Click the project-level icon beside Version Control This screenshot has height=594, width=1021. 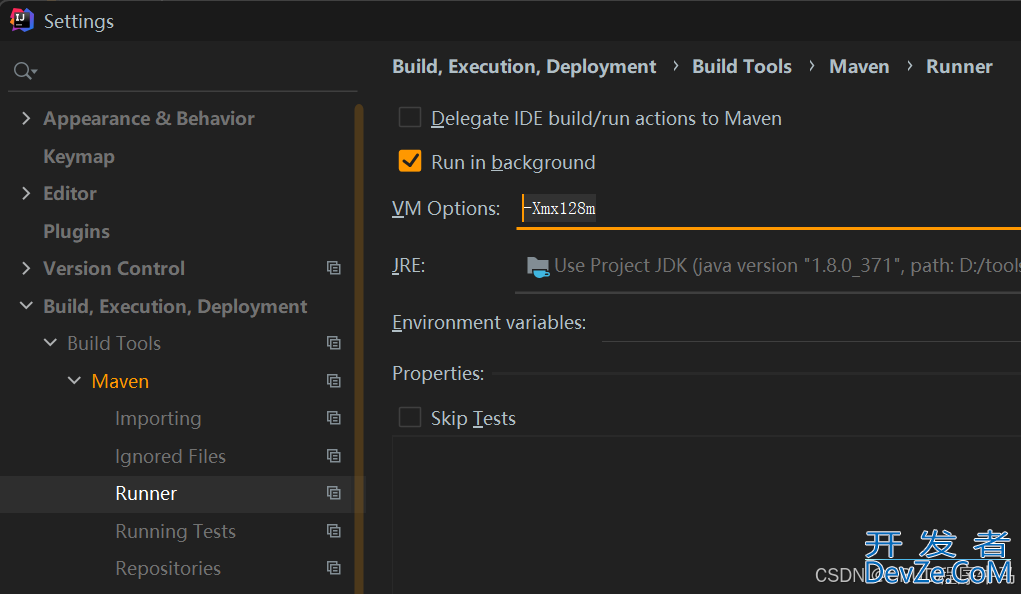(334, 268)
